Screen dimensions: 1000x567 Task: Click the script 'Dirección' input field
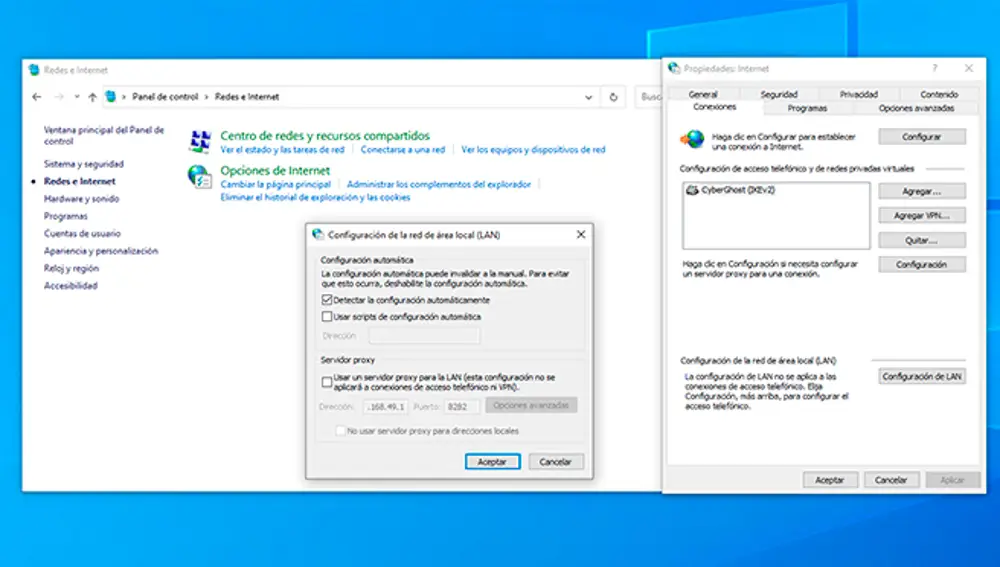(x=424, y=335)
